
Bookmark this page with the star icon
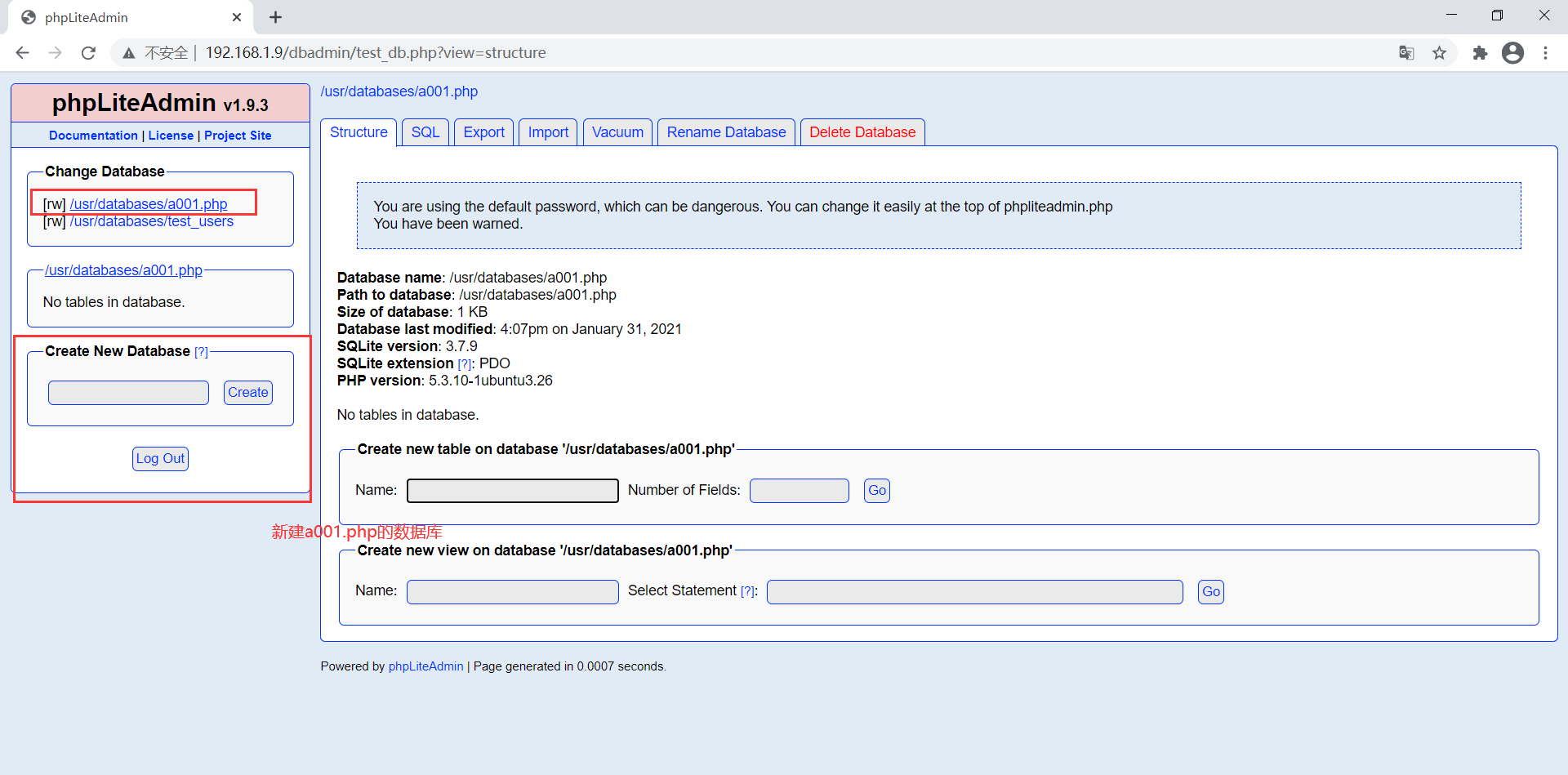pos(1439,53)
